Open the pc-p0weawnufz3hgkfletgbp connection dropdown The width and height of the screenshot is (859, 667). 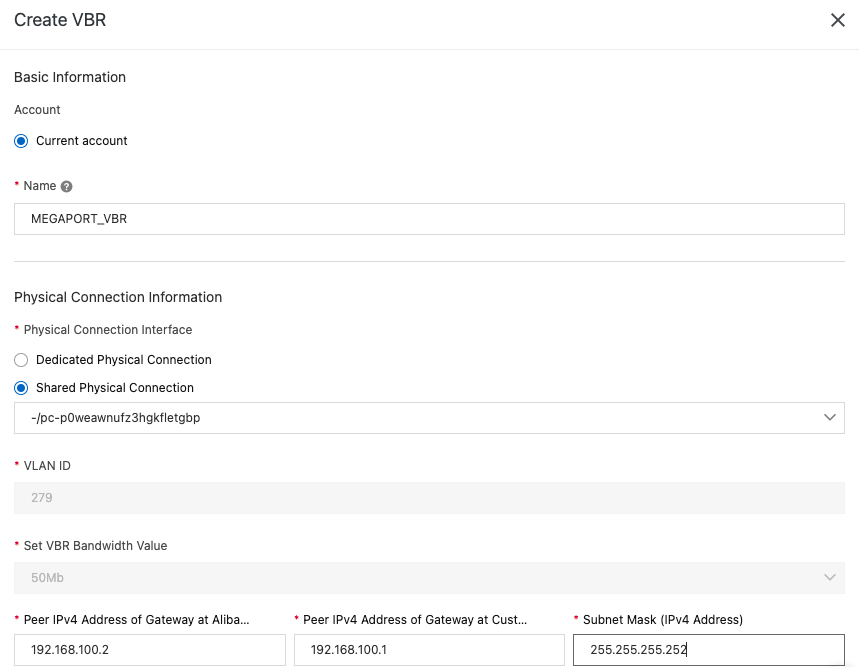[x=420, y=418]
